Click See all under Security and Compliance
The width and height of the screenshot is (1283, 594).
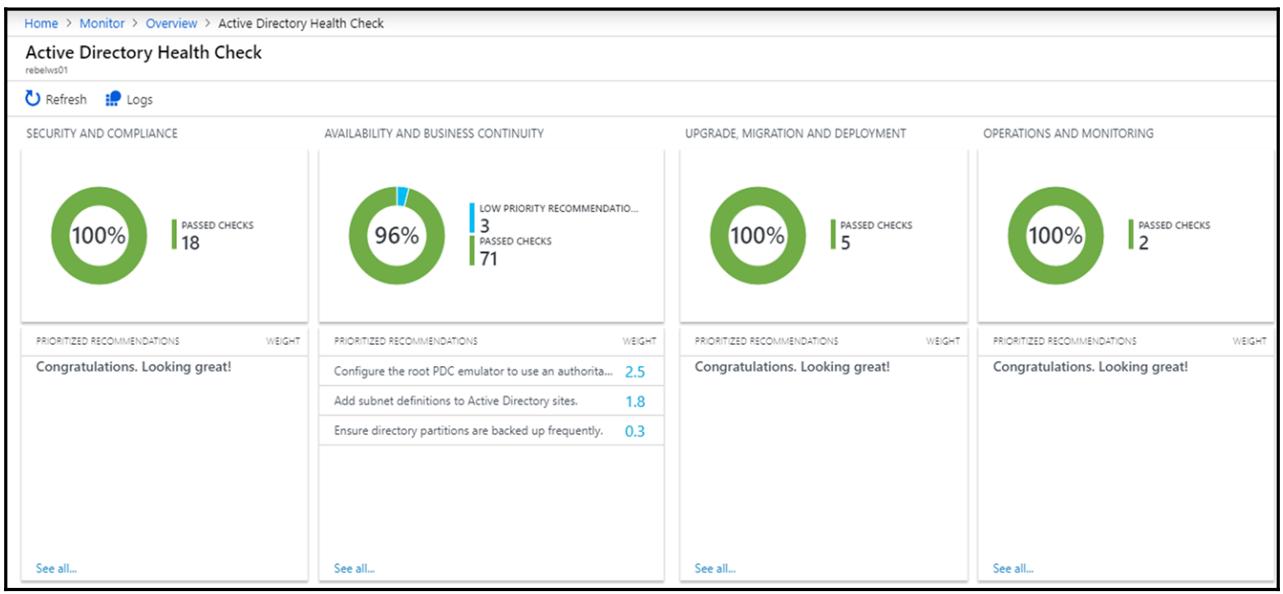pyautogui.click(x=56, y=568)
